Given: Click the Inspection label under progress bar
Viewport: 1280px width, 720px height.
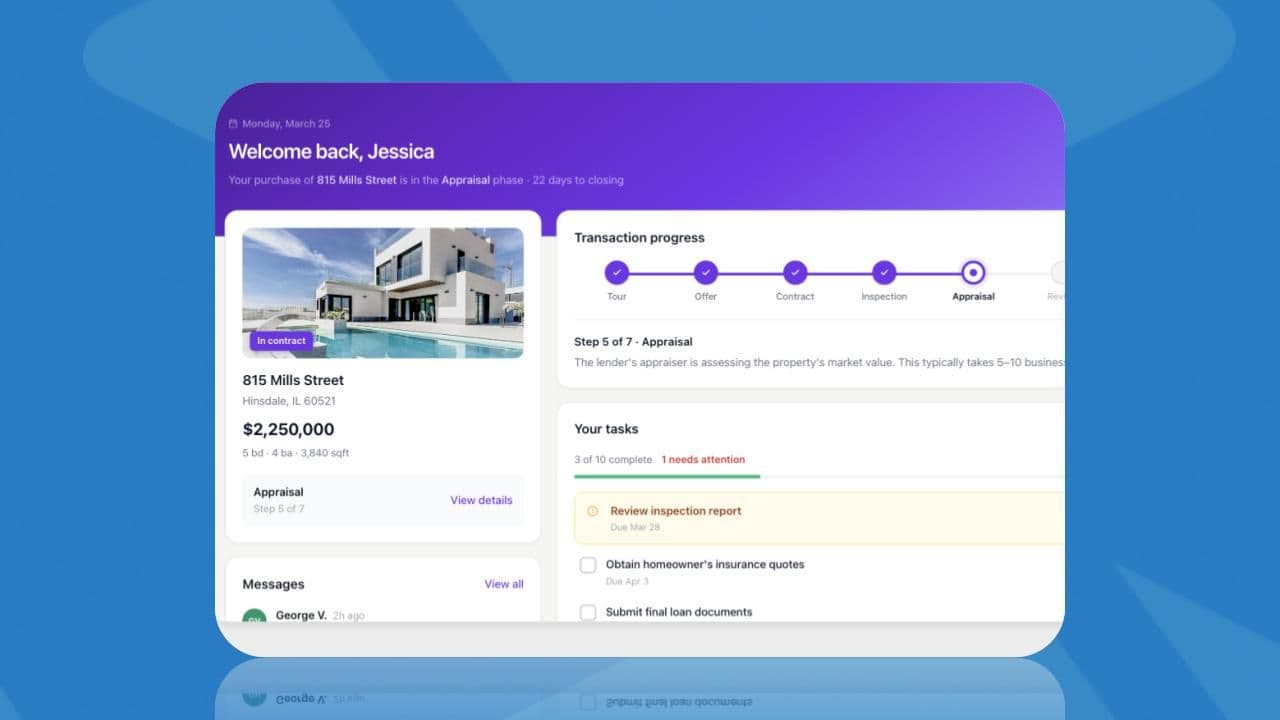Looking at the screenshot, I should coord(884,297).
